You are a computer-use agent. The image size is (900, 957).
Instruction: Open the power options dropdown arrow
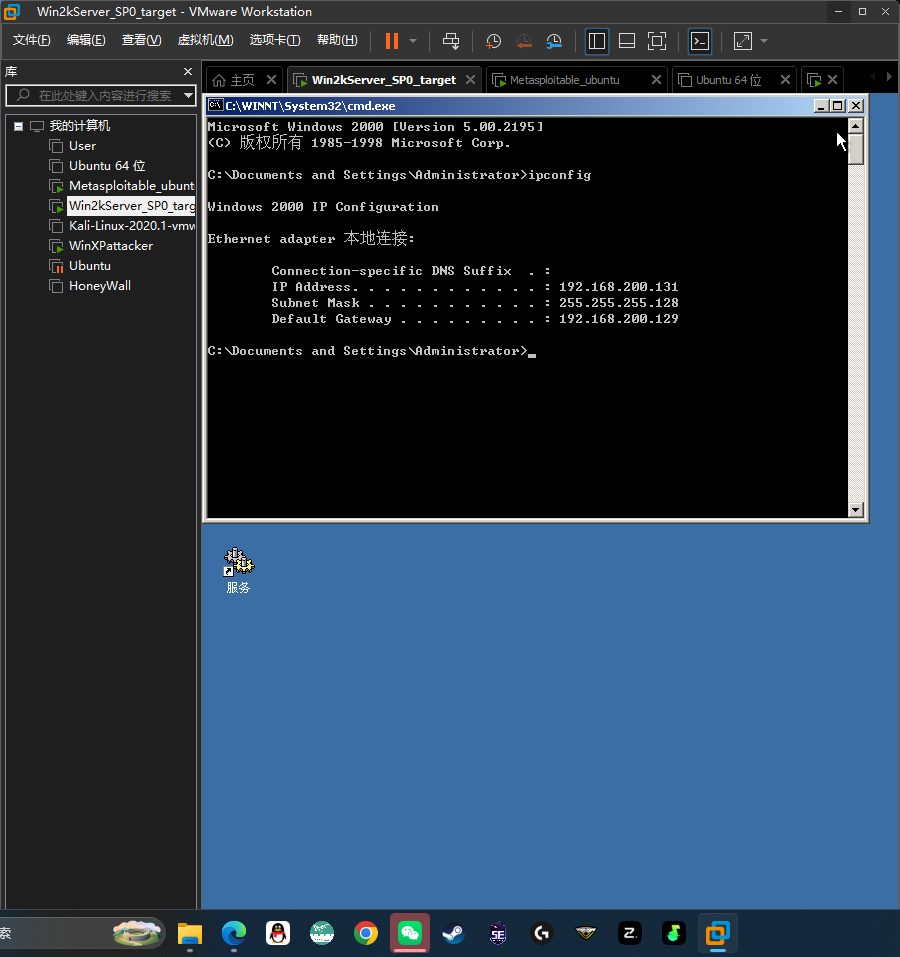(413, 41)
